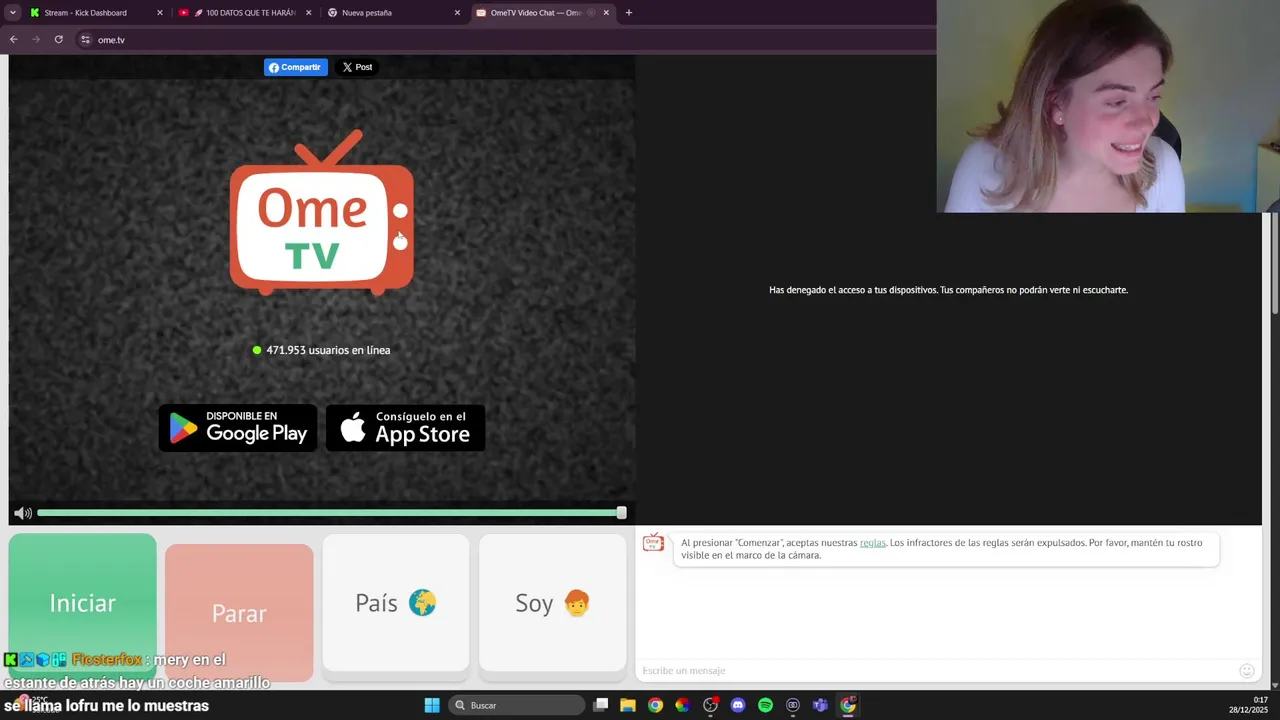Click the browser forward arrow
Viewport: 1280px width, 720px height.
click(36, 39)
